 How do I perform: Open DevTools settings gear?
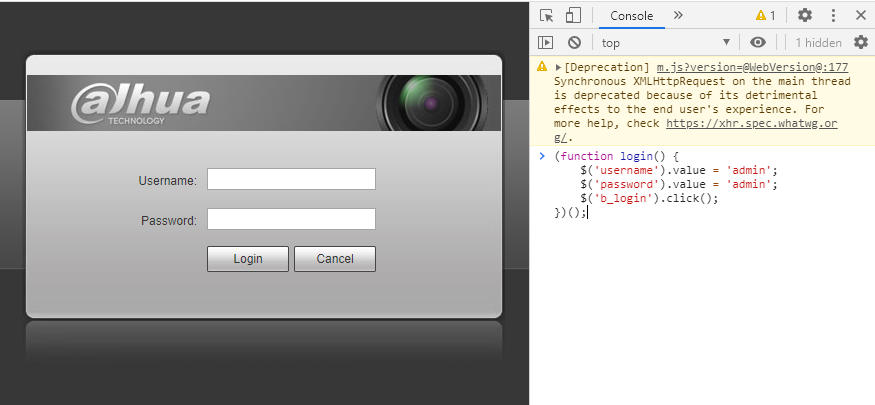[804, 15]
